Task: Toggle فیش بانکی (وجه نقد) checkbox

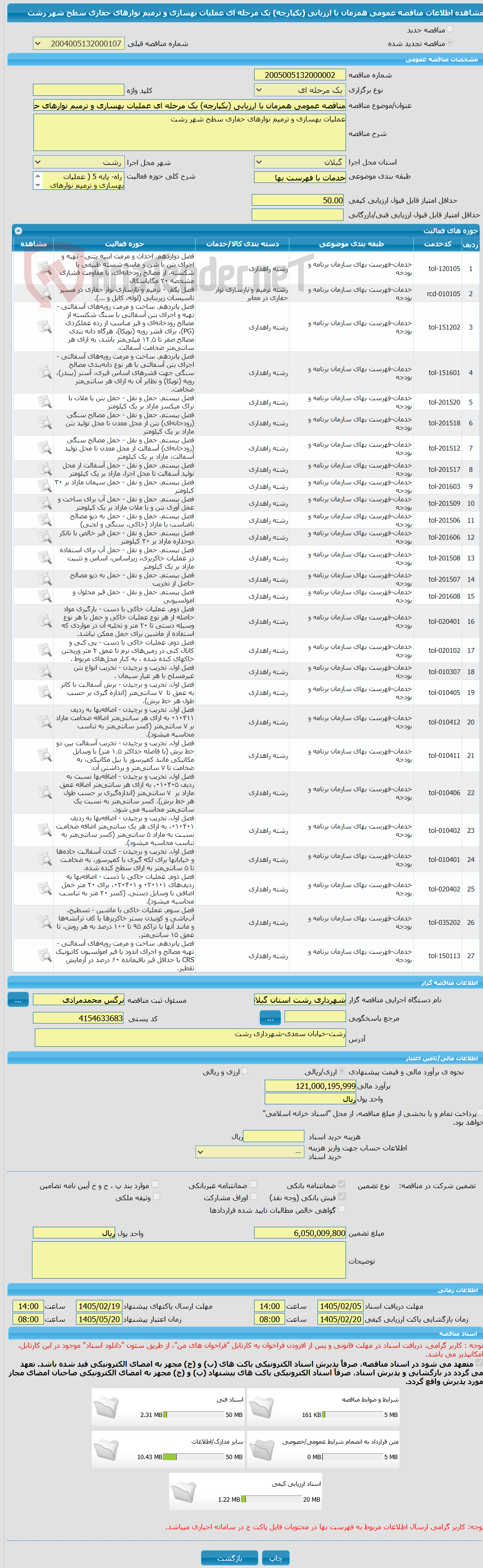Action: point(342,1197)
